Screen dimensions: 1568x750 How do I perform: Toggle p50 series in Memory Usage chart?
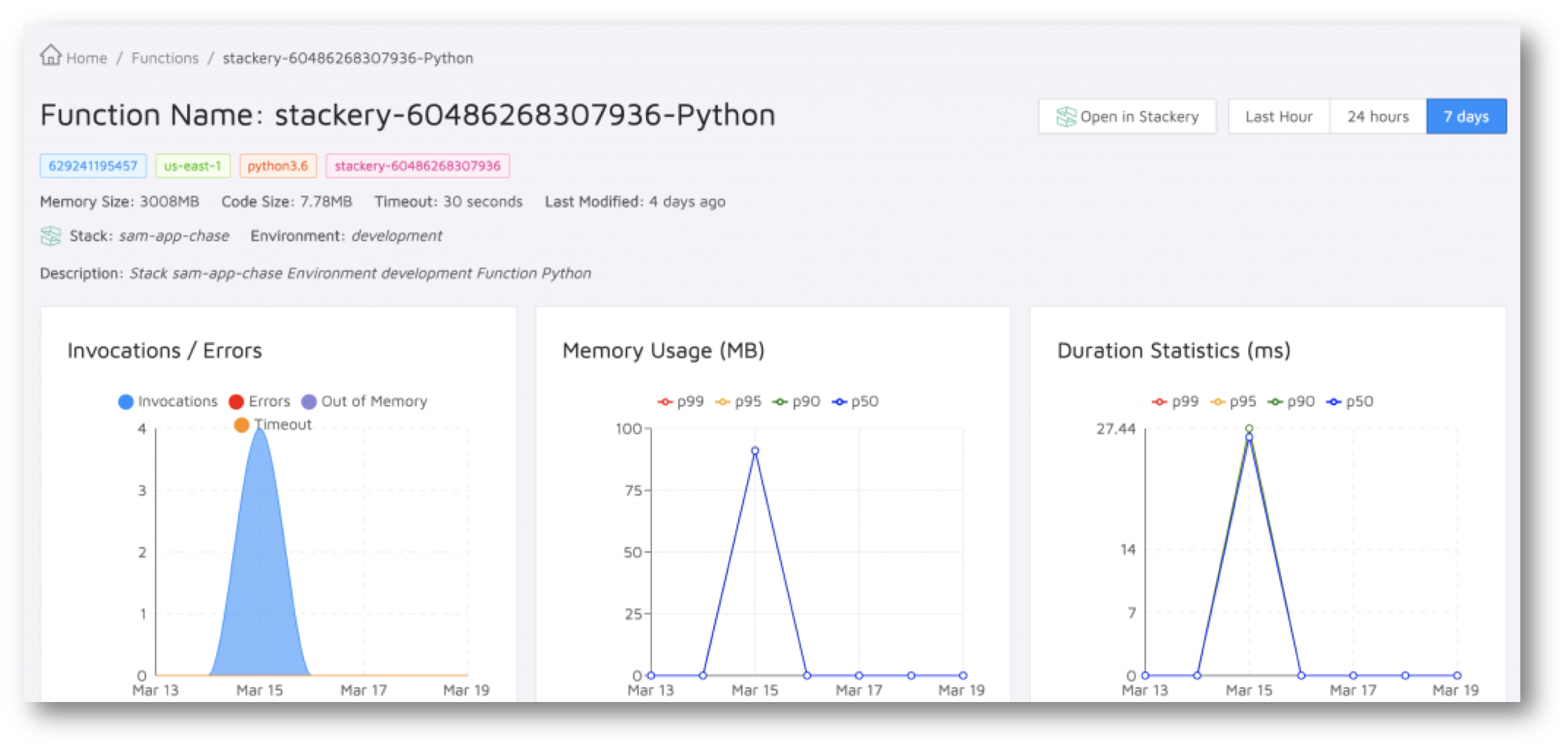click(855, 401)
